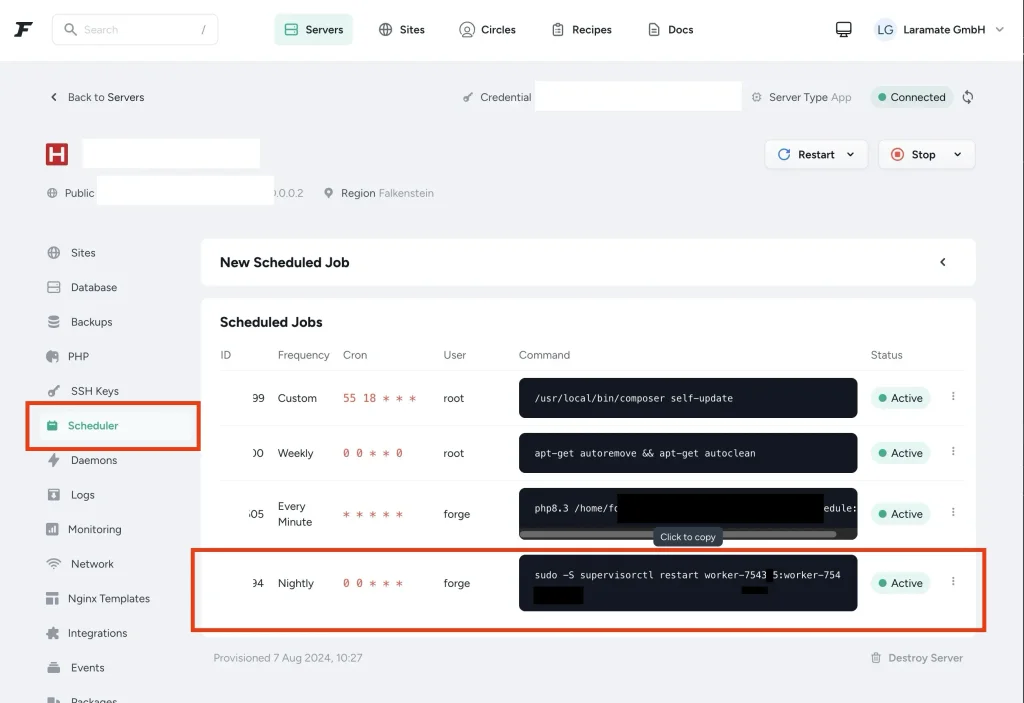Screen dimensions: 1024x703
Task: Open the three-dot menu for the Nightly job
Action: point(953,581)
